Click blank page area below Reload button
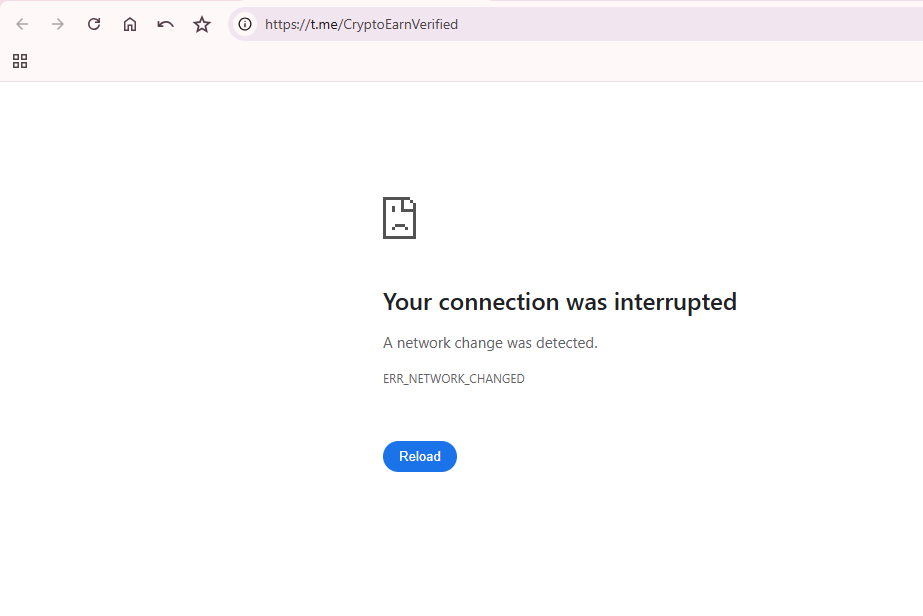The height and width of the screenshot is (616, 923). (420, 550)
